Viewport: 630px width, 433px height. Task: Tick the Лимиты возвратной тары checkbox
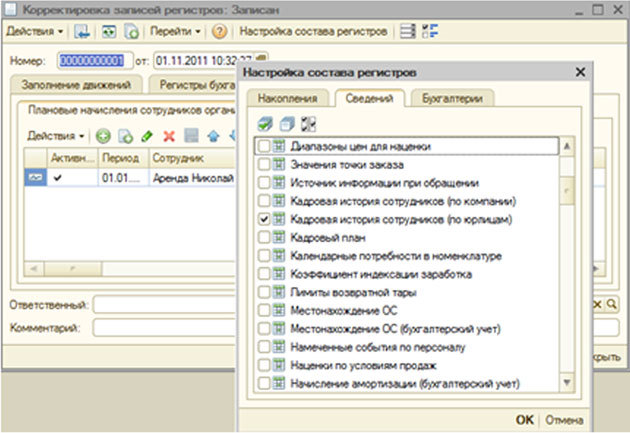coord(264,292)
